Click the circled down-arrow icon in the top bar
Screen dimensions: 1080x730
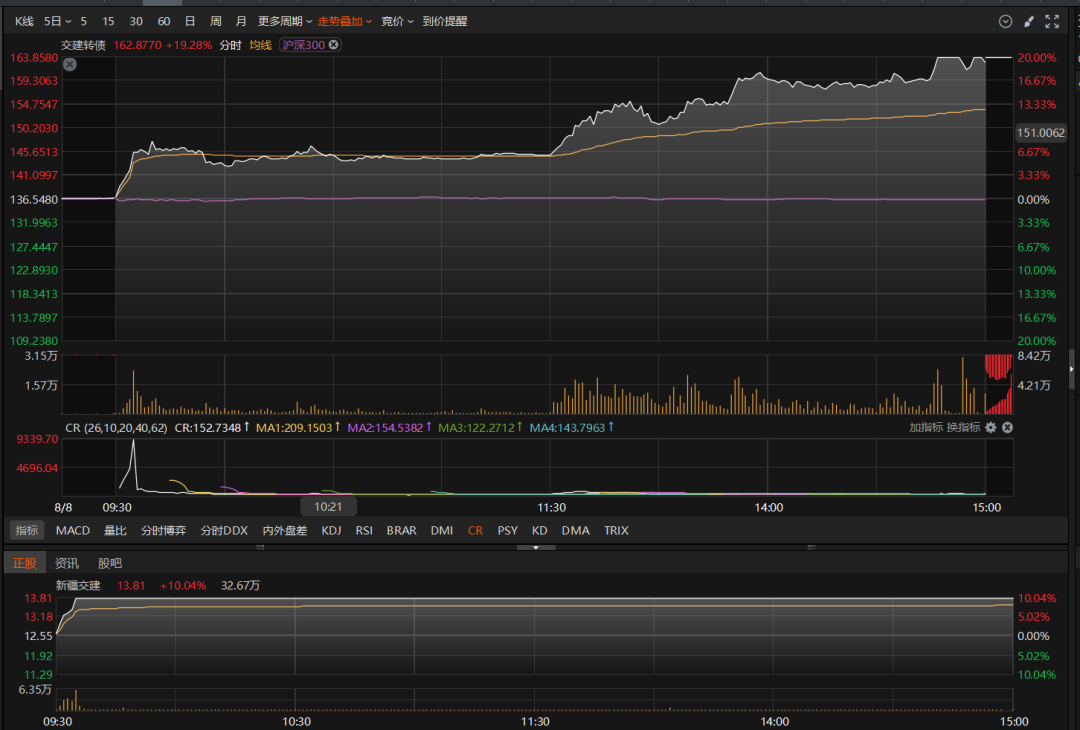[1006, 21]
